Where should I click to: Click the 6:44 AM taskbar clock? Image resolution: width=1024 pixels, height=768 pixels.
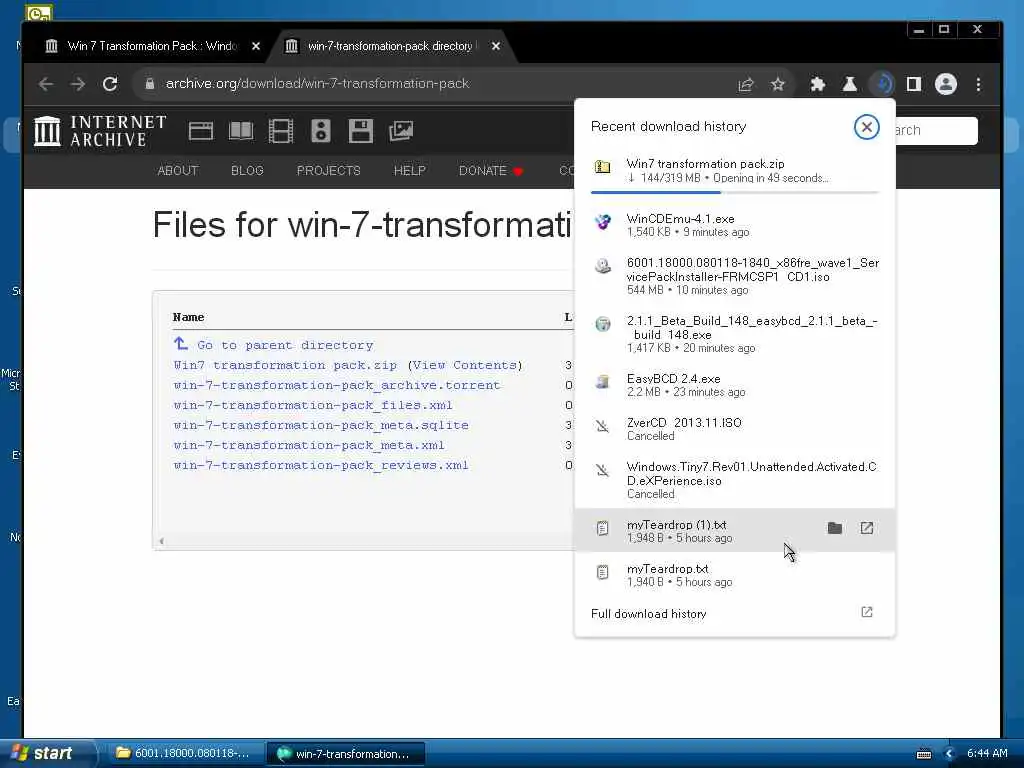(987, 753)
